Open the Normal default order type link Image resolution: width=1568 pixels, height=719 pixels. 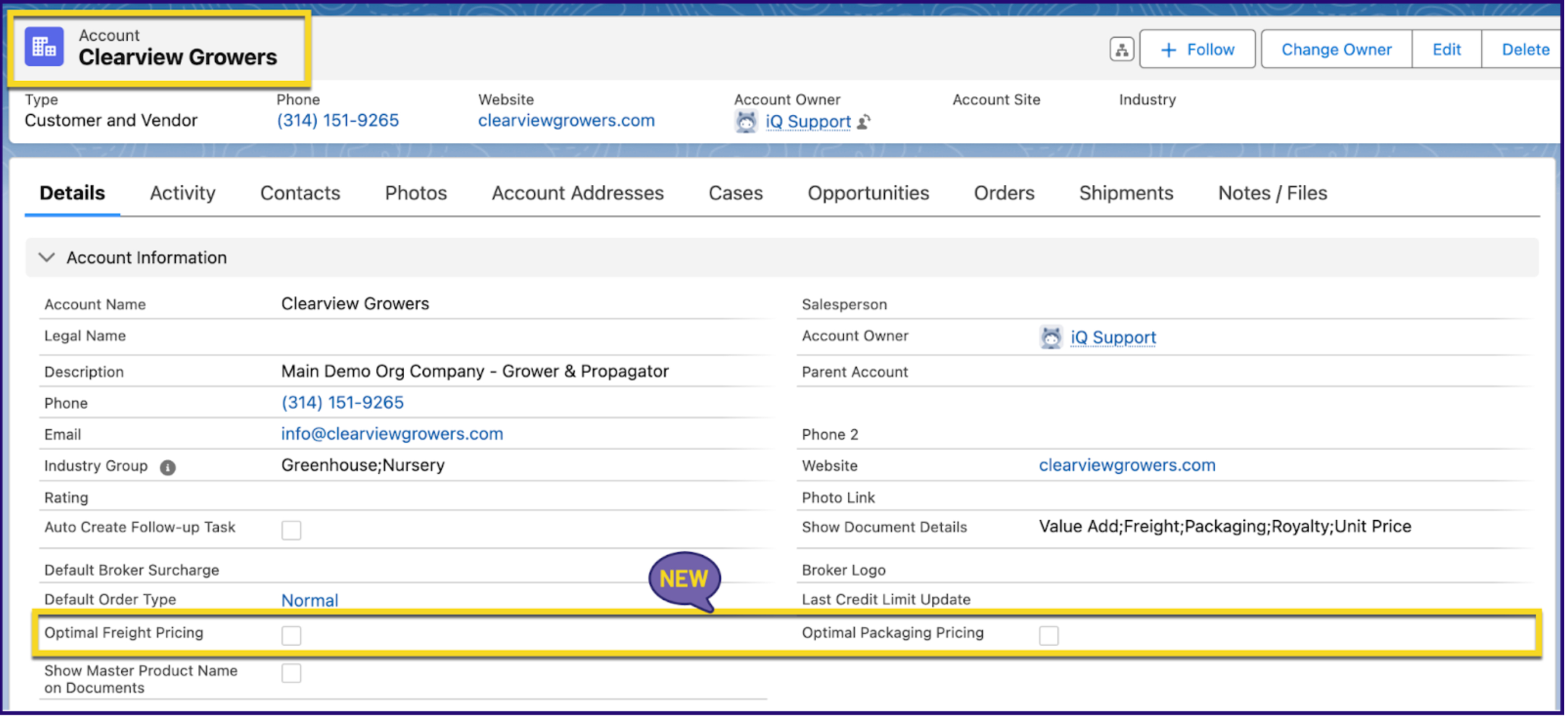coord(309,600)
